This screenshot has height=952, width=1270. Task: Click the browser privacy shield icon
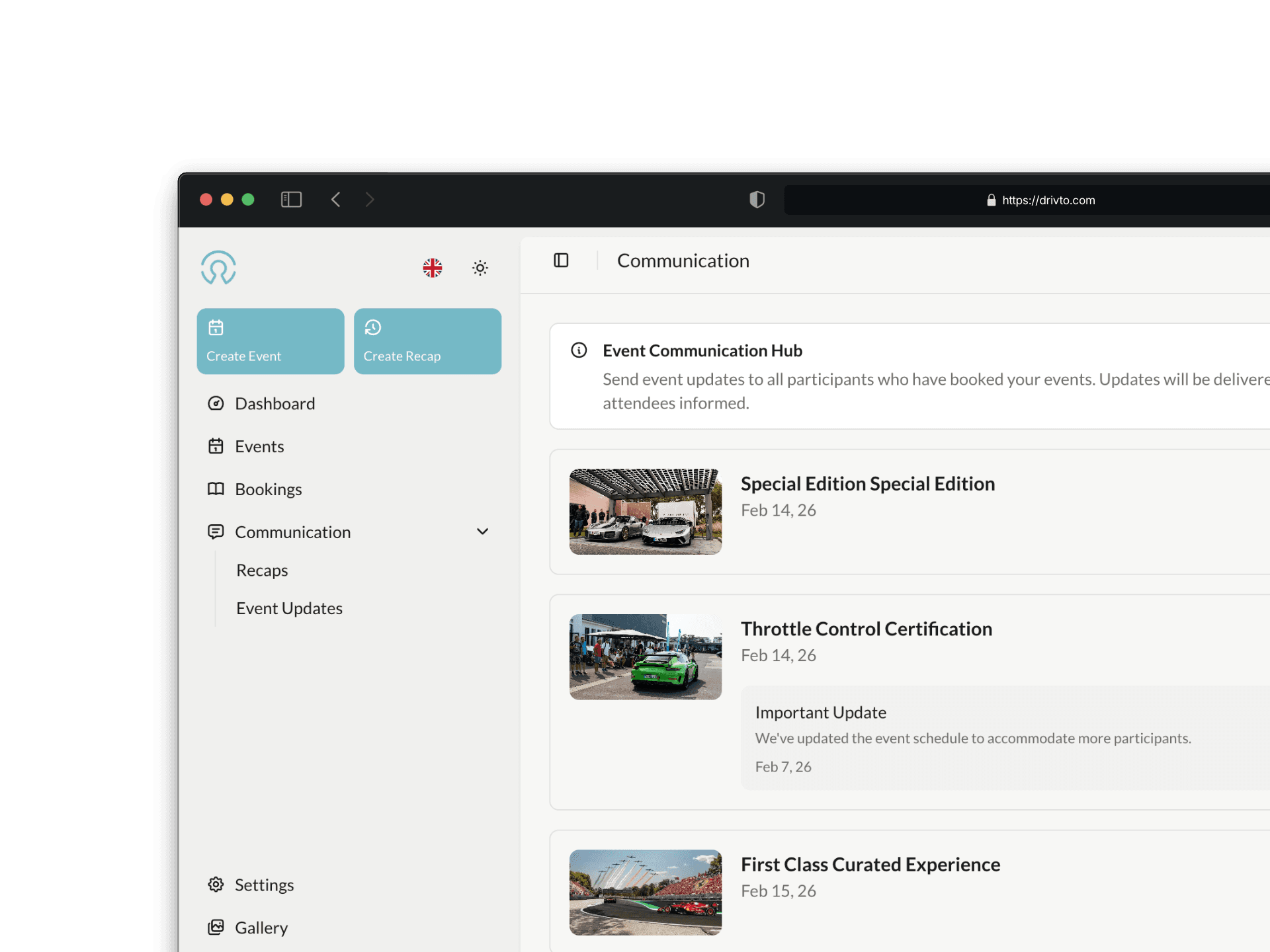[x=757, y=200]
